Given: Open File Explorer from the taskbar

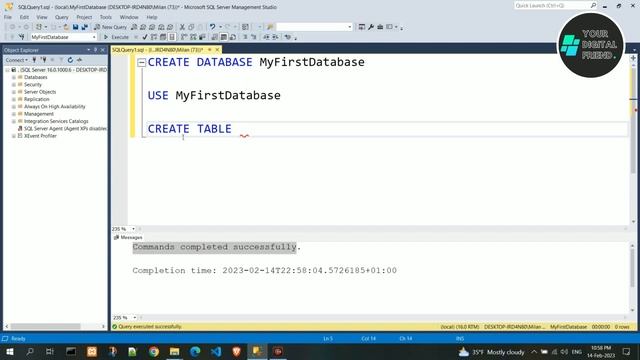Looking at the screenshot, I should pos(174,352).
